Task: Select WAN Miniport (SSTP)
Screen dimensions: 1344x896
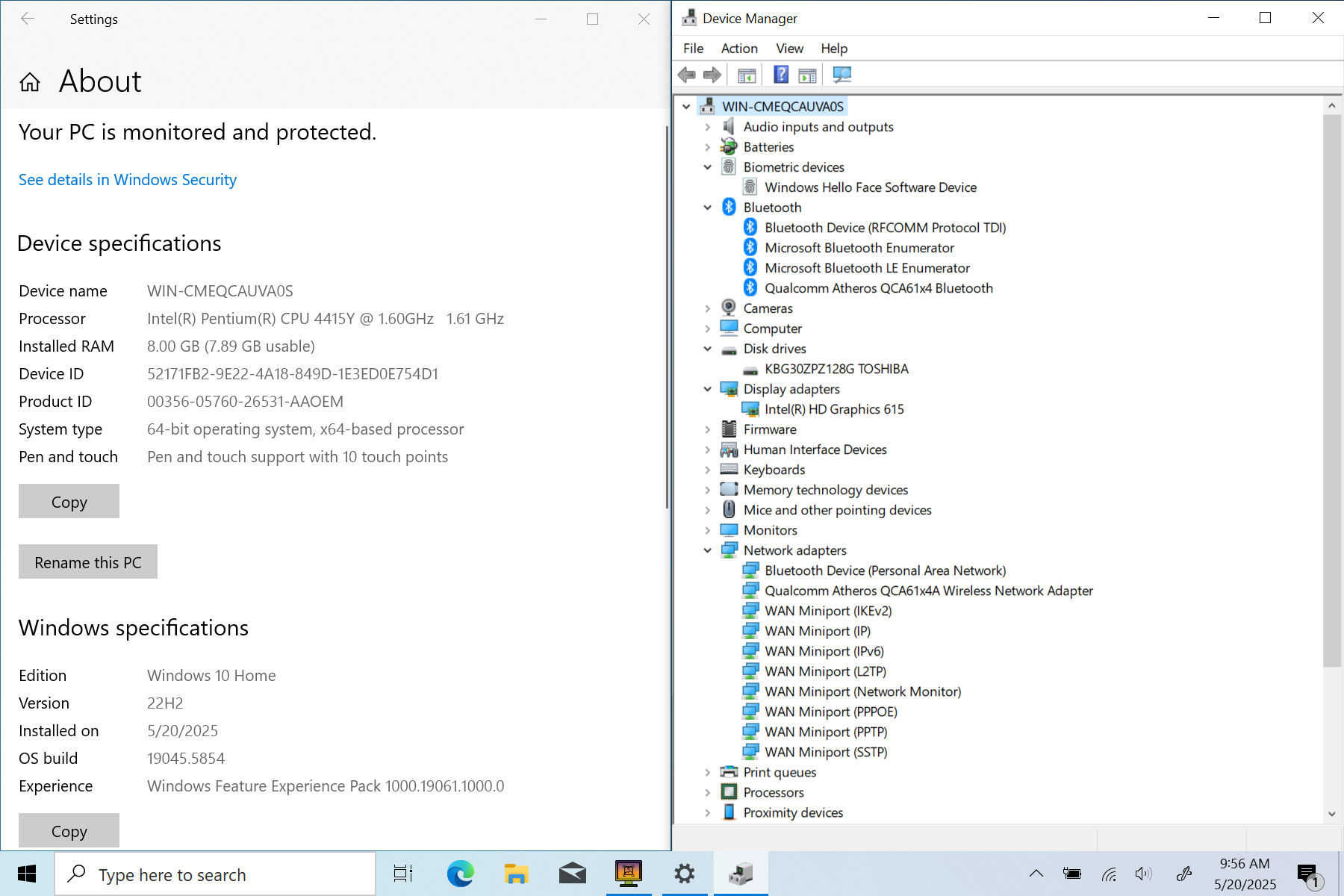Action: (826, 752)
